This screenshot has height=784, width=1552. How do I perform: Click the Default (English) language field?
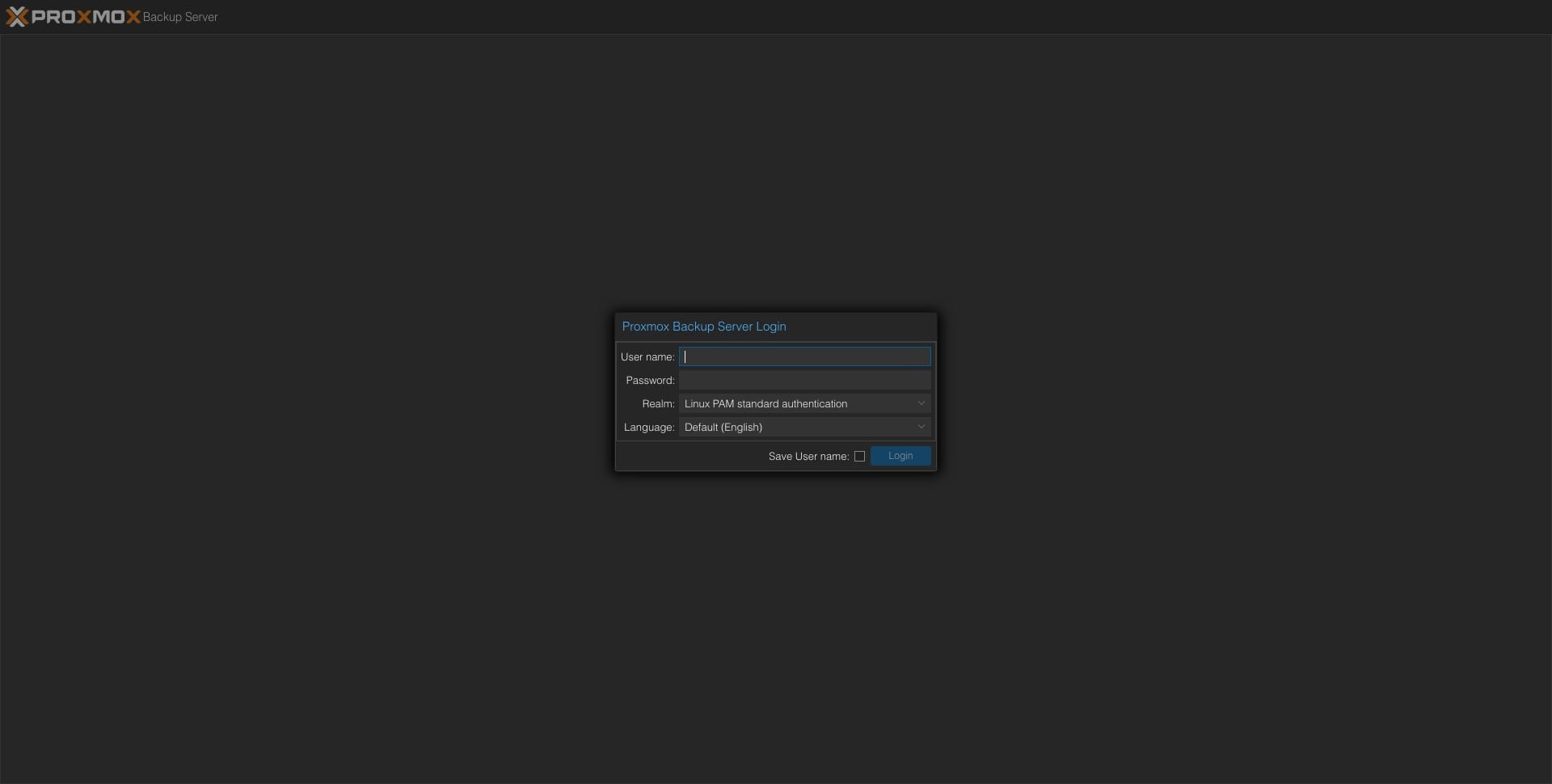(796, 428)
